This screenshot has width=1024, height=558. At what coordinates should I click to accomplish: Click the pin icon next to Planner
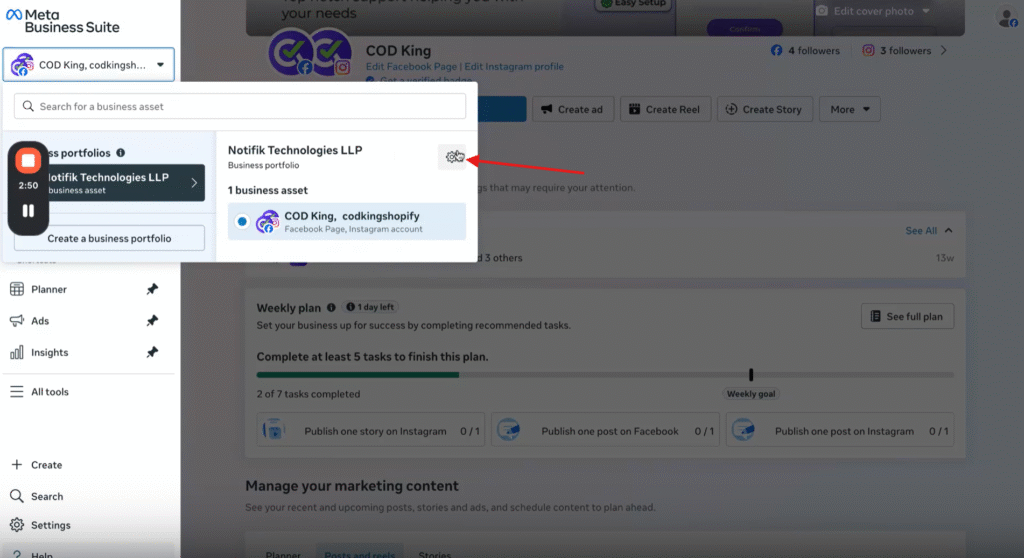point(152,289)
